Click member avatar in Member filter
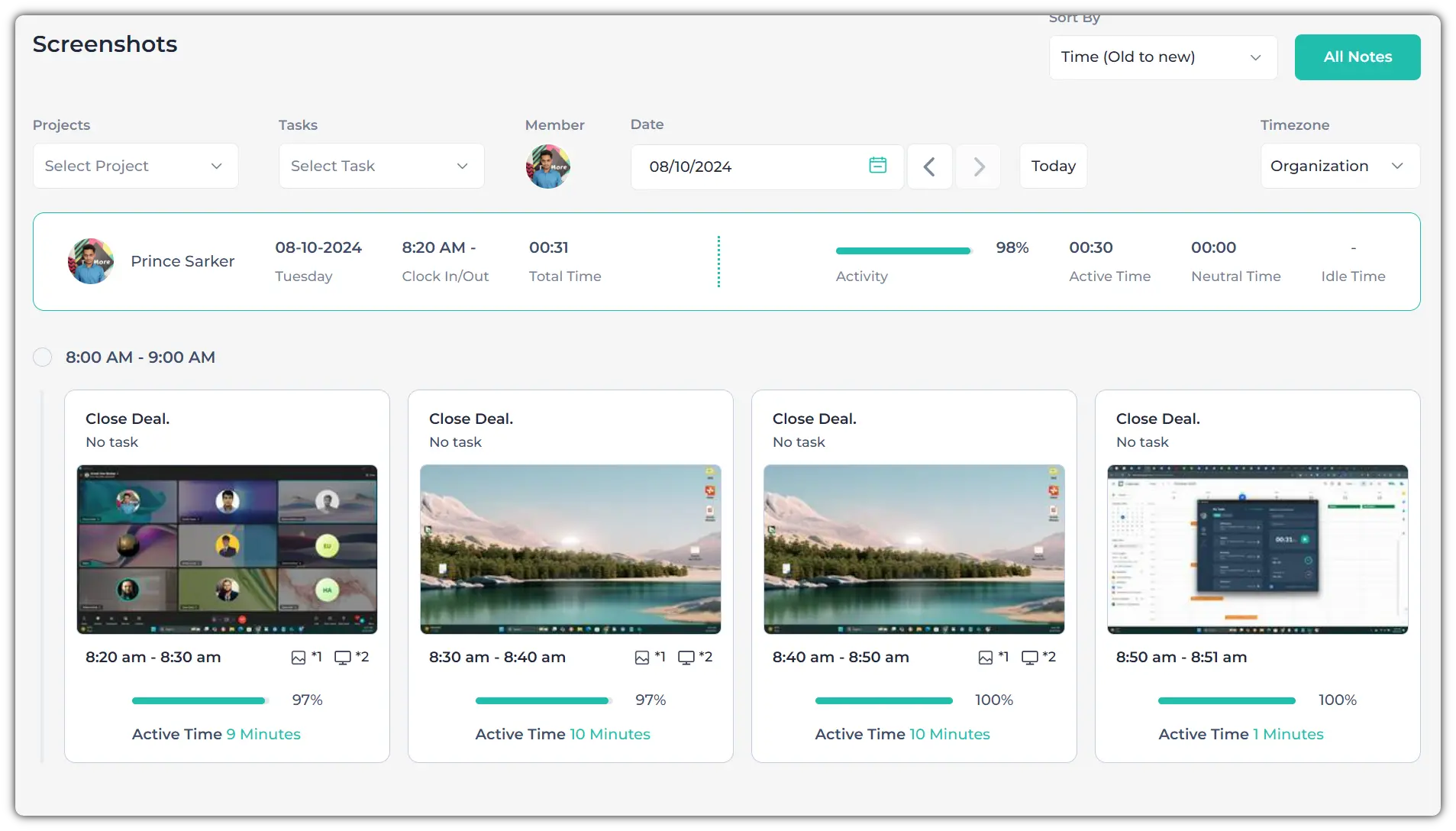This screenshot has height=831, width=1456. pos(547,167)
